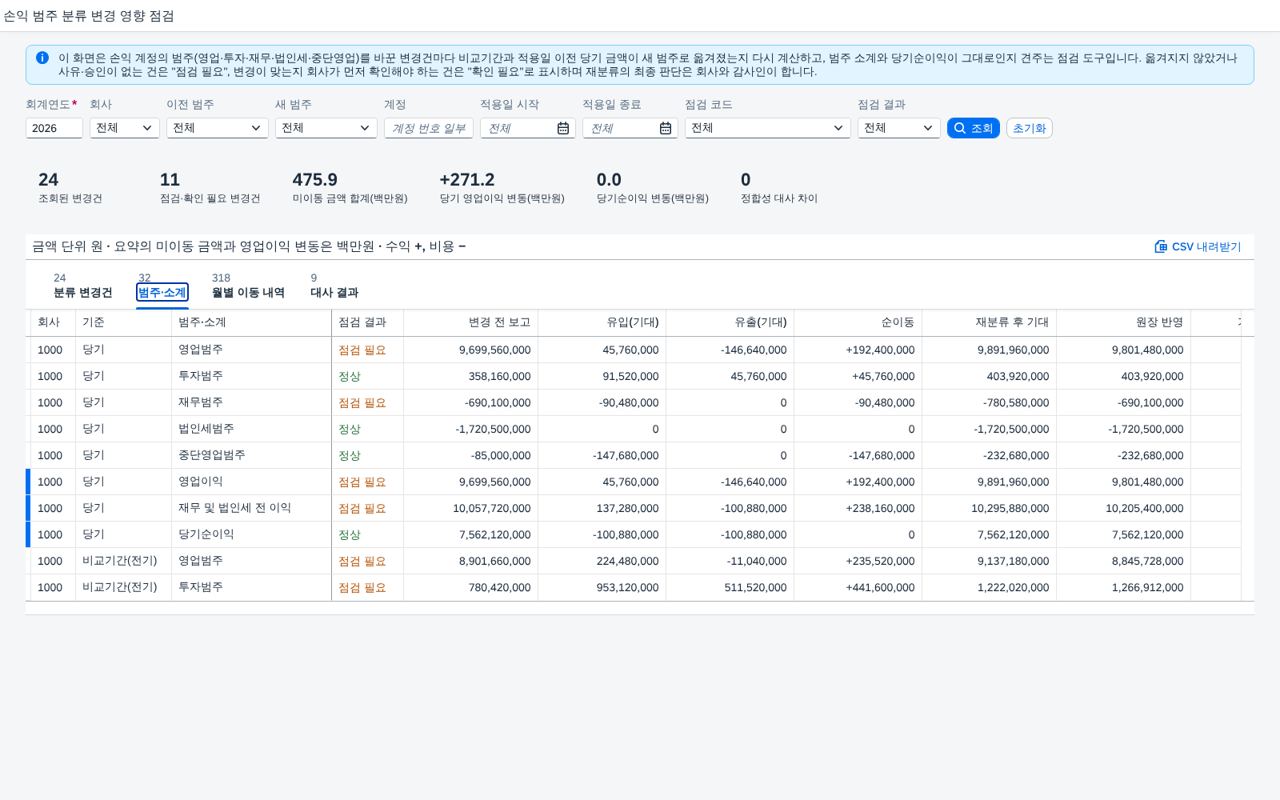Image resolution: width=1280 pixels, height=800 pixels.
Task: Click the 475.9 미이동 금액 합계 summary
Action: coord(350,187)
